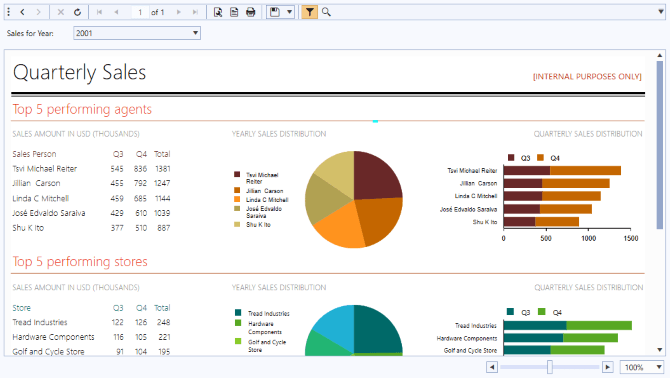The image size is (670, 378).
Task: Decrease zoom with the left arrow button
Action: [492, 367]
